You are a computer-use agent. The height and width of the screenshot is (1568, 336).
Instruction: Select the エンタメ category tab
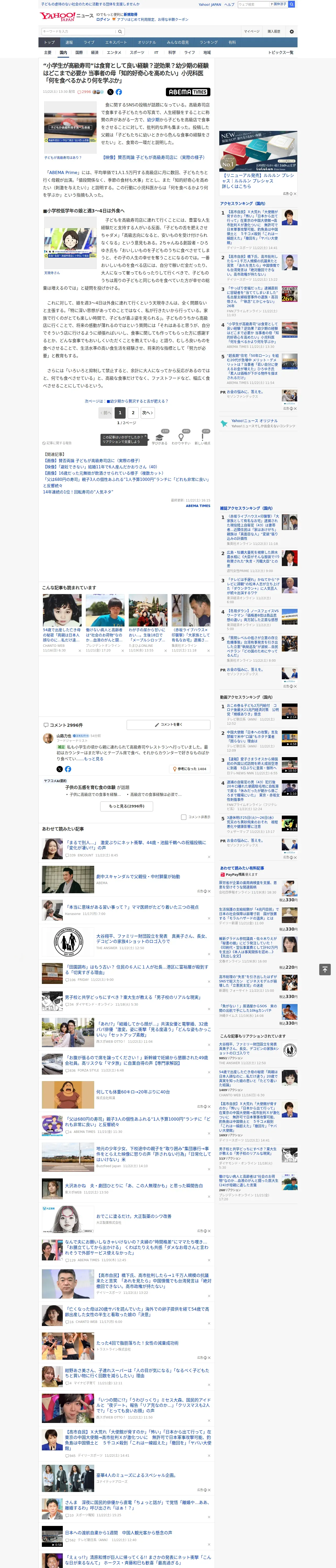(114, 52)
